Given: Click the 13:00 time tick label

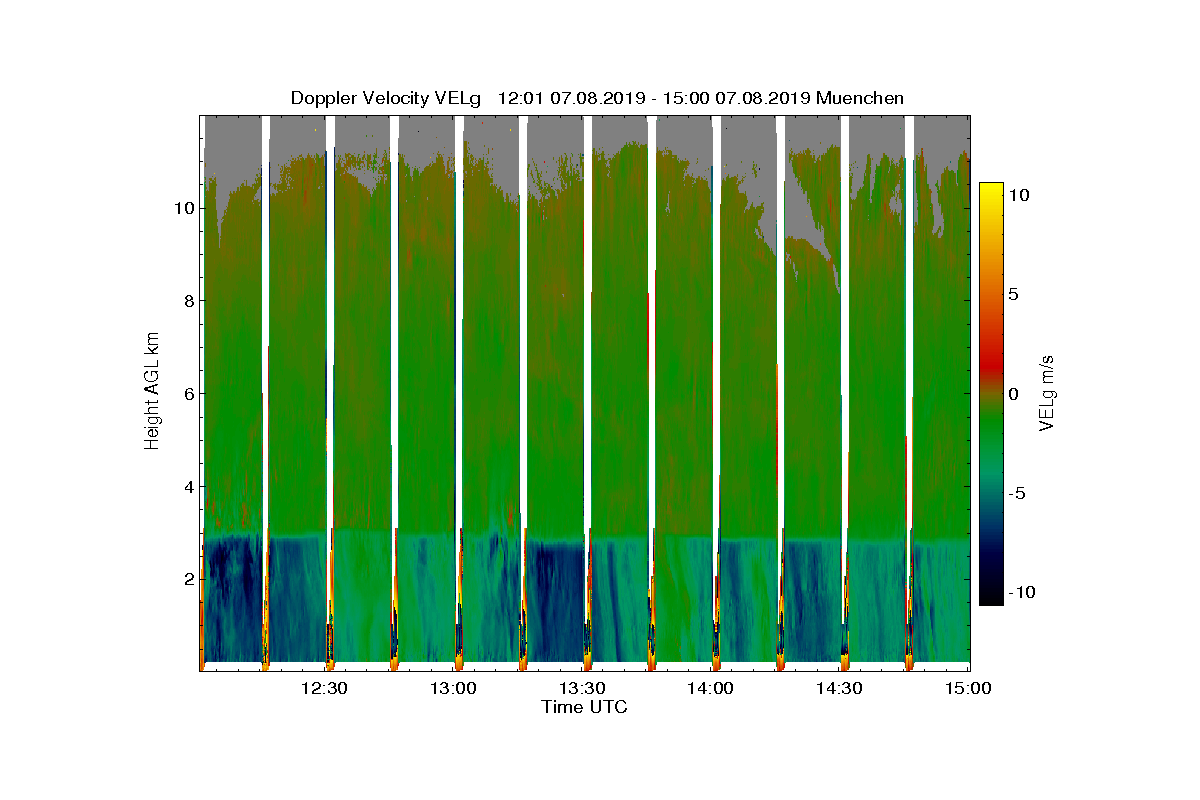Looking at the screenshot, I should [x=453, y=688].
